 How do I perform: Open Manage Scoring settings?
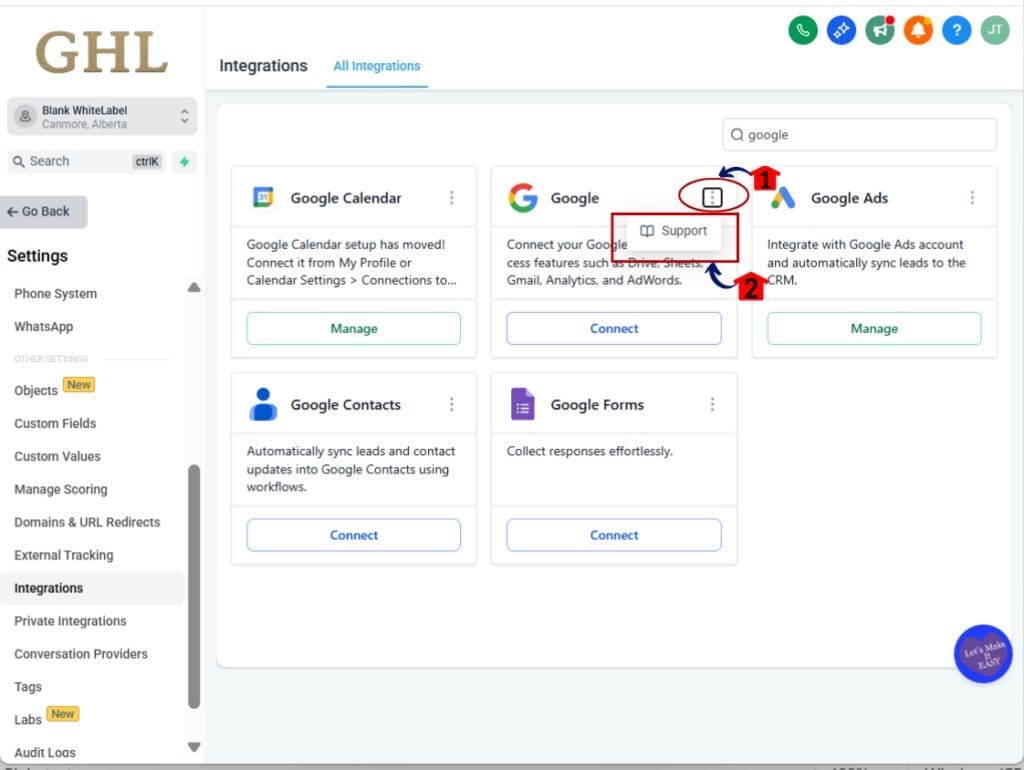coord(61,489)
